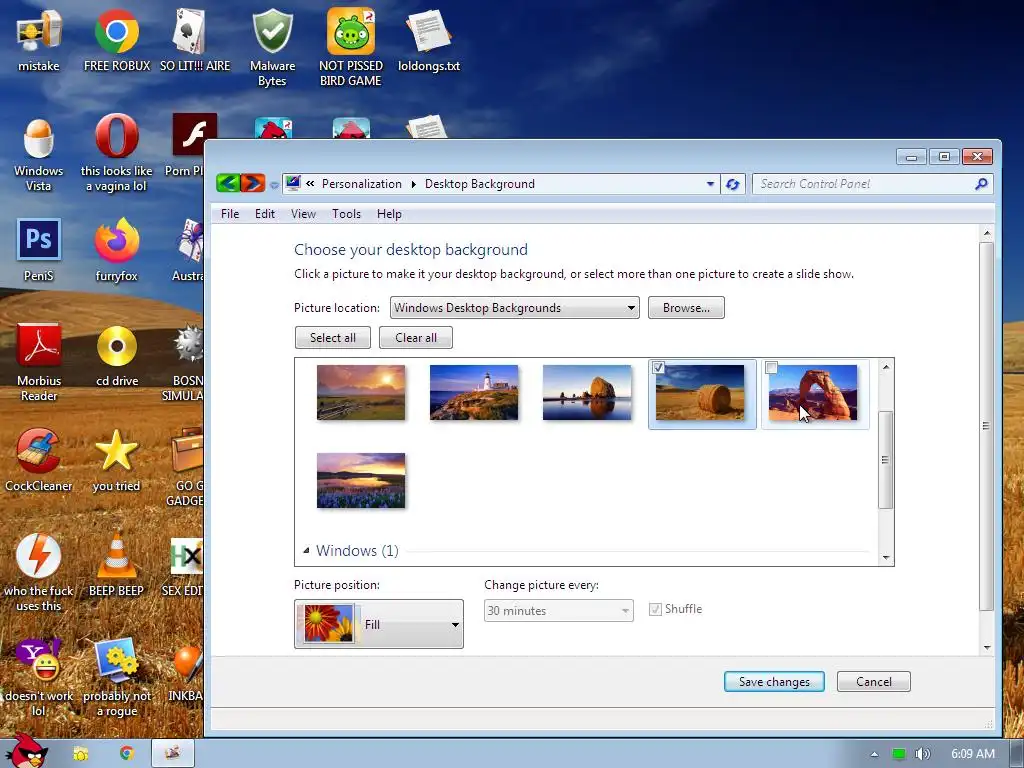Open the address bar history dropdown arrow
This screenshot has height=768, width=1024.
[710, 184]
